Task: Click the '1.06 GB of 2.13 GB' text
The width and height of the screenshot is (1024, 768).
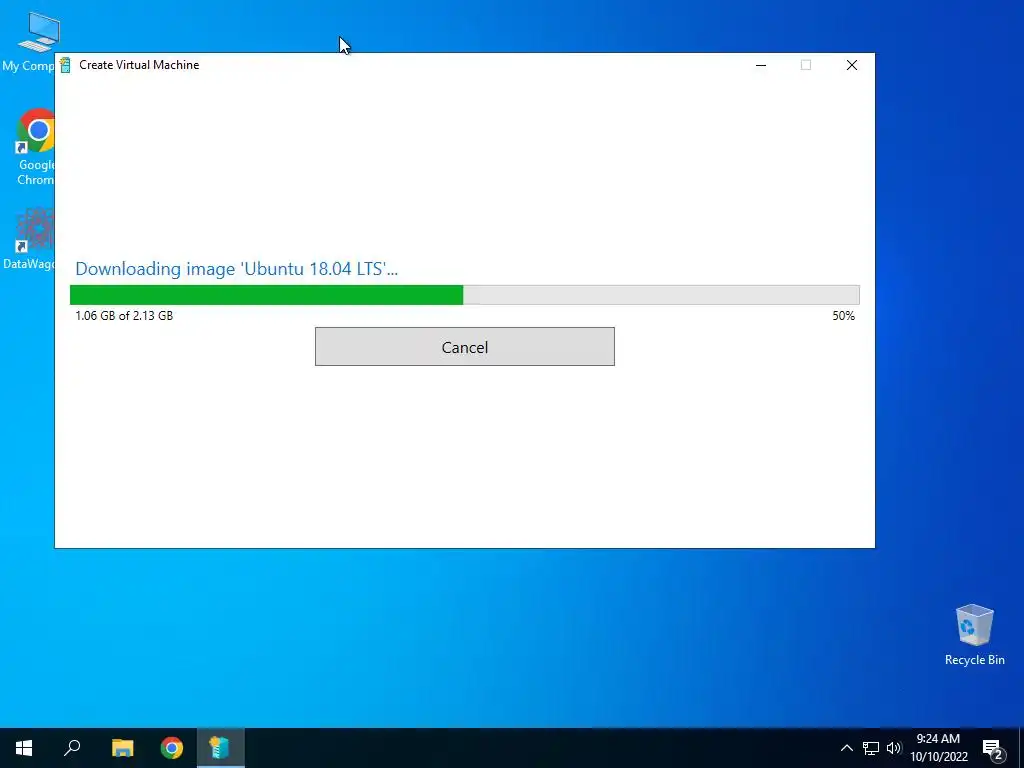Action: coord(124,315)
